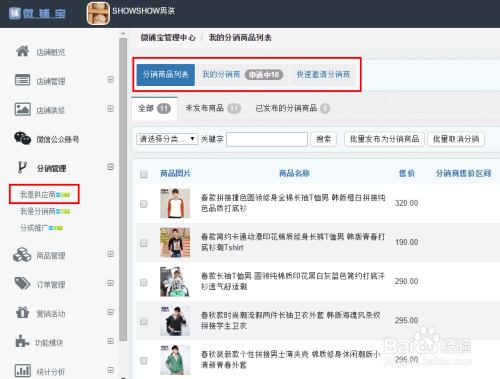Expand the 功能模块 menu
Image resolution: width=500 pixels, height=379 pixels.
point(110,341)
